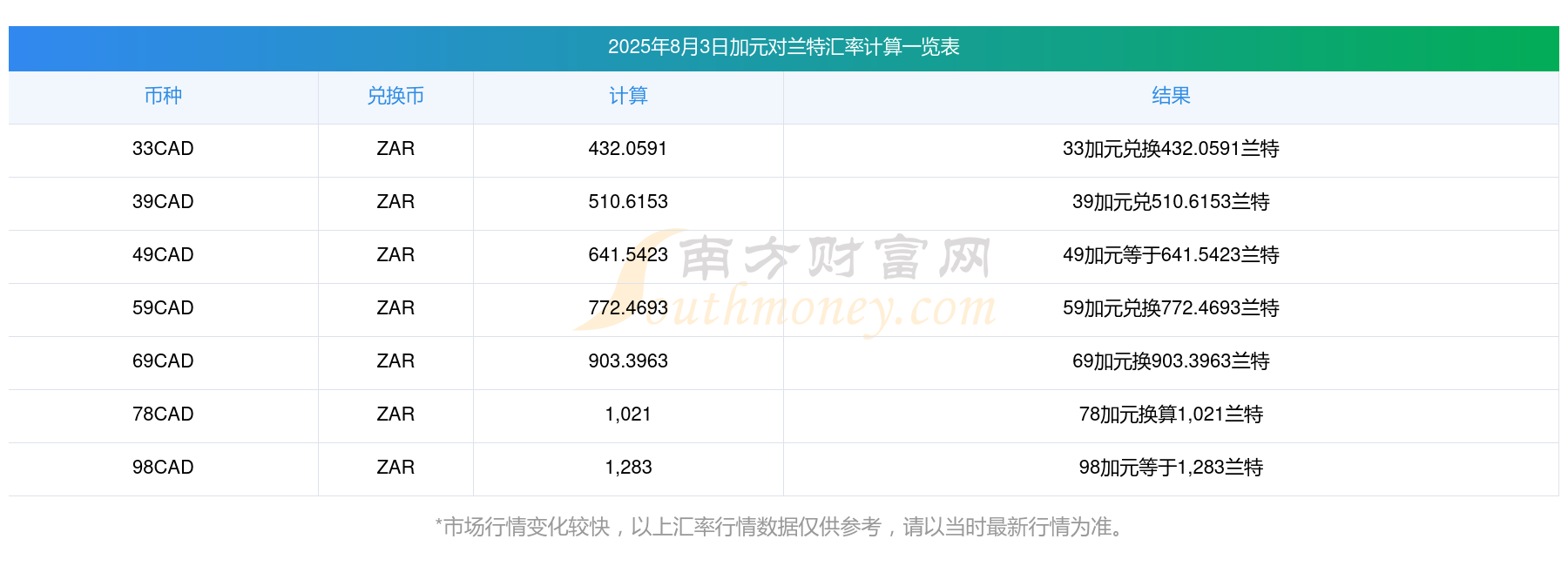Click the ZAR cell in the 69CAD row

395,361
